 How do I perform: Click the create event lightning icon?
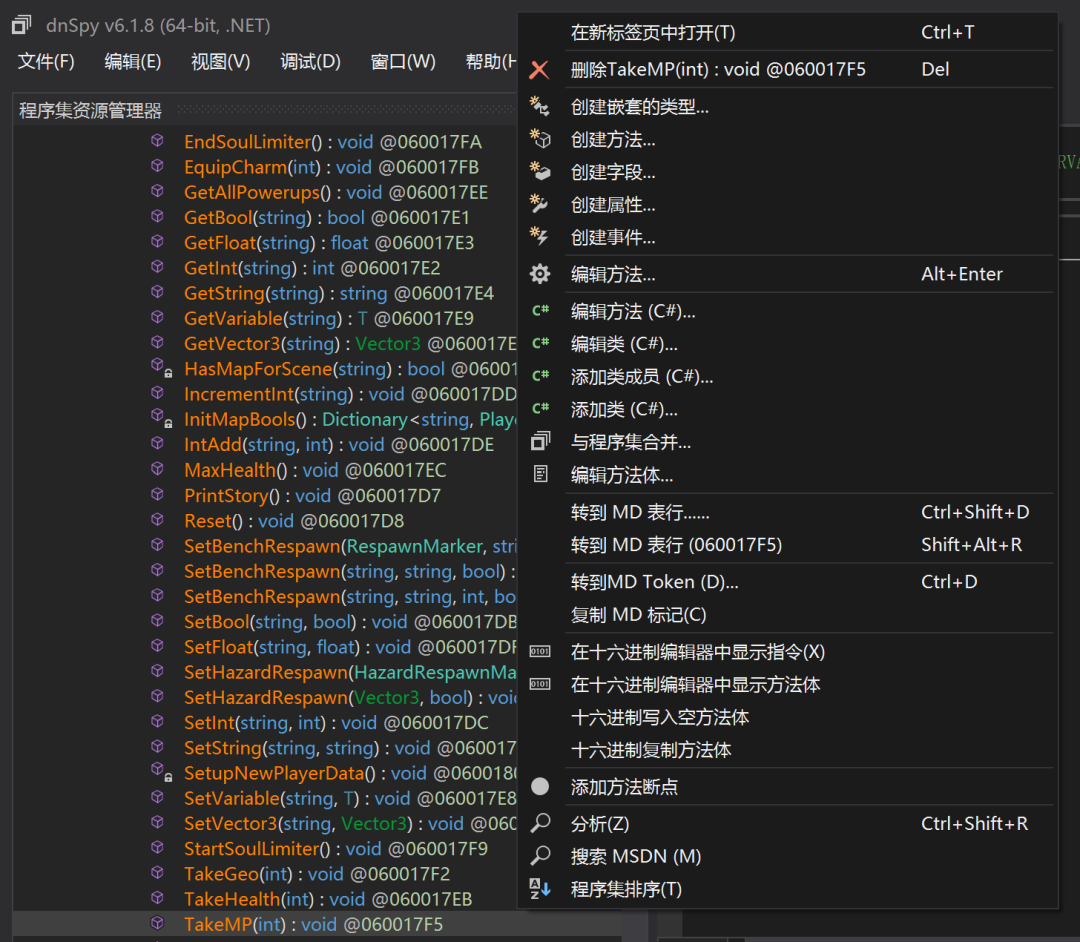pos(539,237)
